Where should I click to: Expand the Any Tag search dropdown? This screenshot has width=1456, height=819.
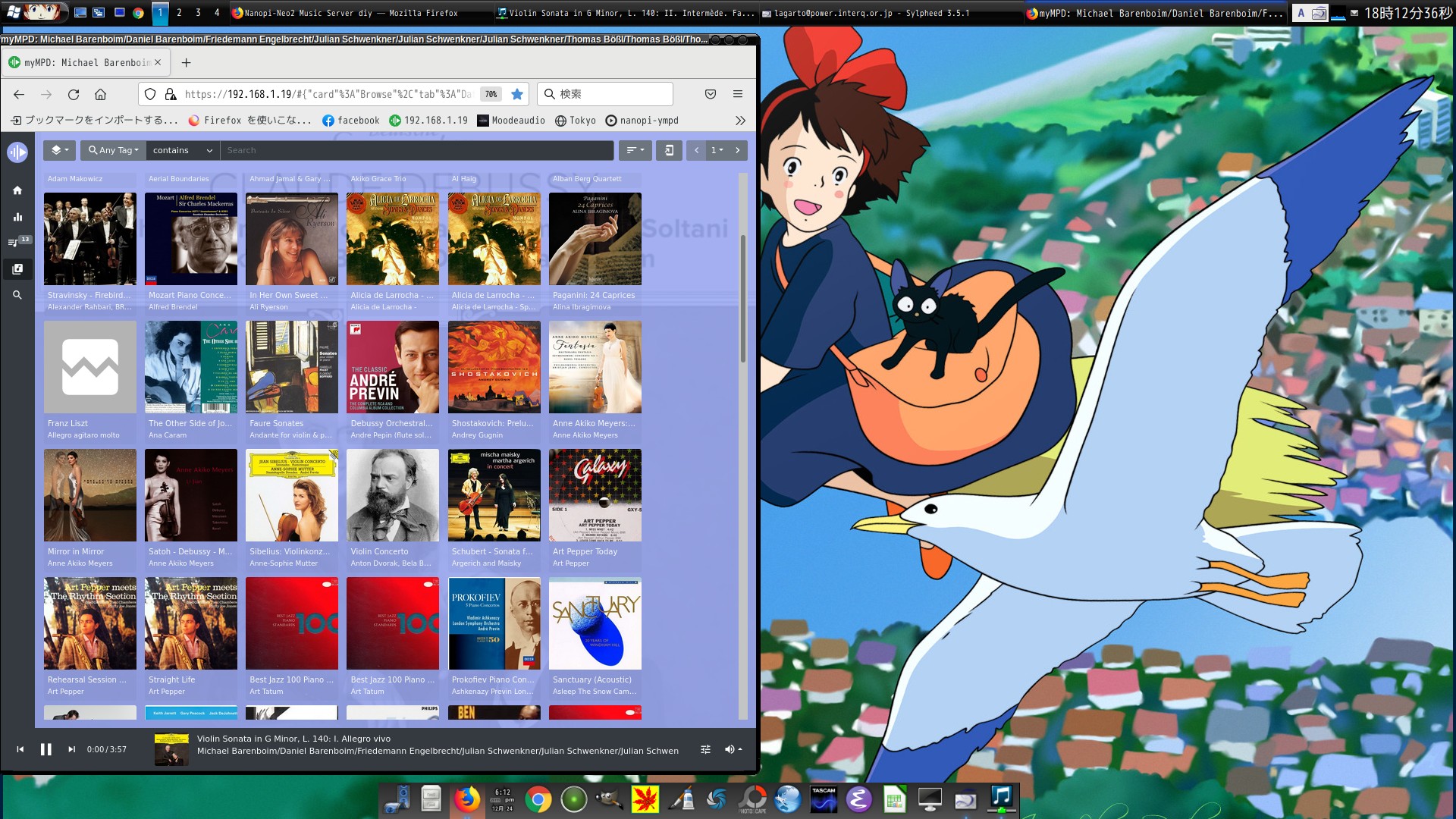114,150
